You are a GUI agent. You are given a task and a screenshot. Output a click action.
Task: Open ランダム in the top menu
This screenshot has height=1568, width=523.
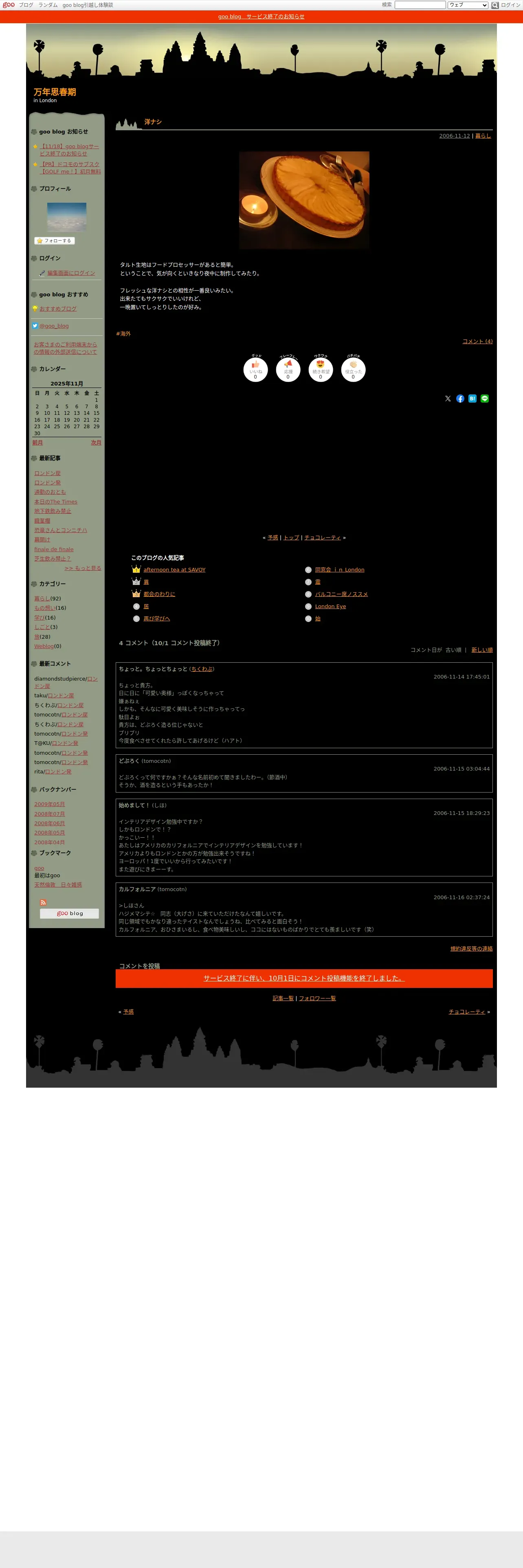coord(48,5)
